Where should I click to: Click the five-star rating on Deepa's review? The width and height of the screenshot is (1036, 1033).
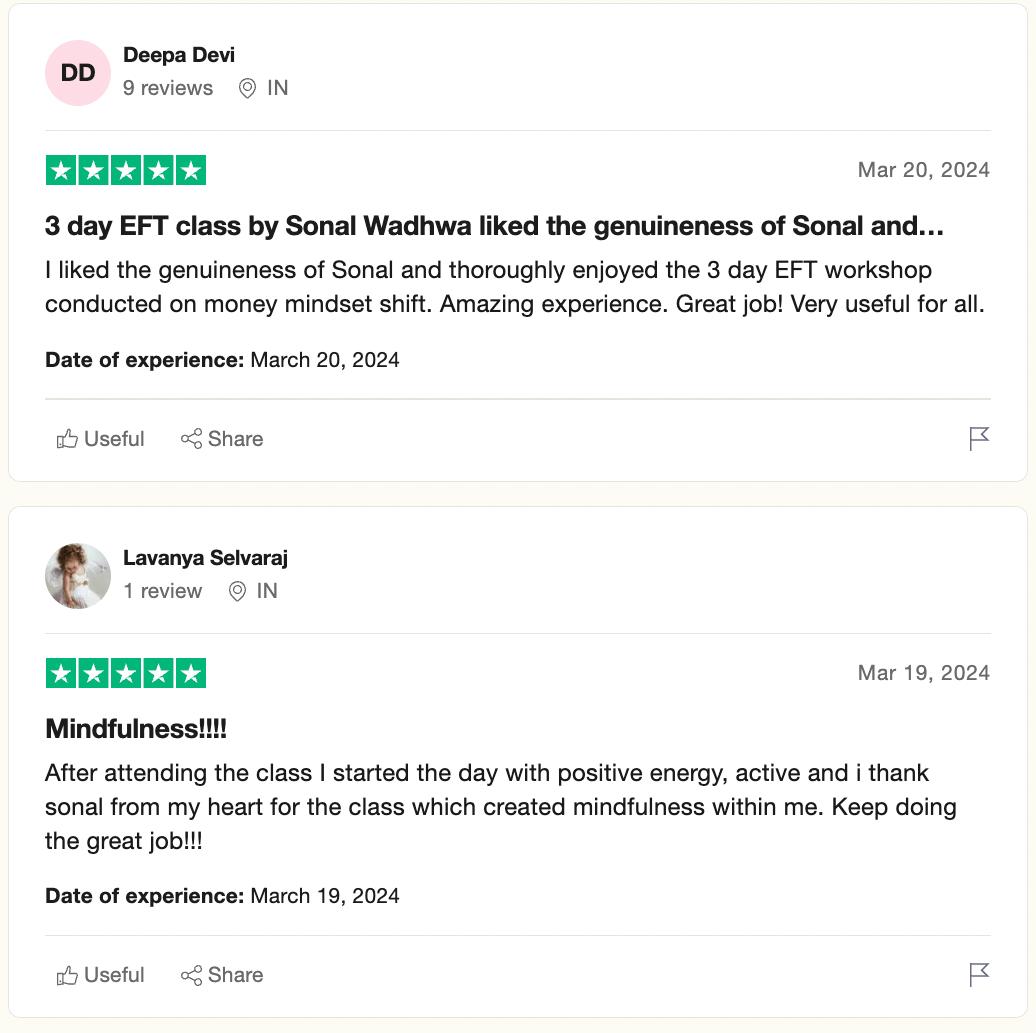tap(126, 171)
